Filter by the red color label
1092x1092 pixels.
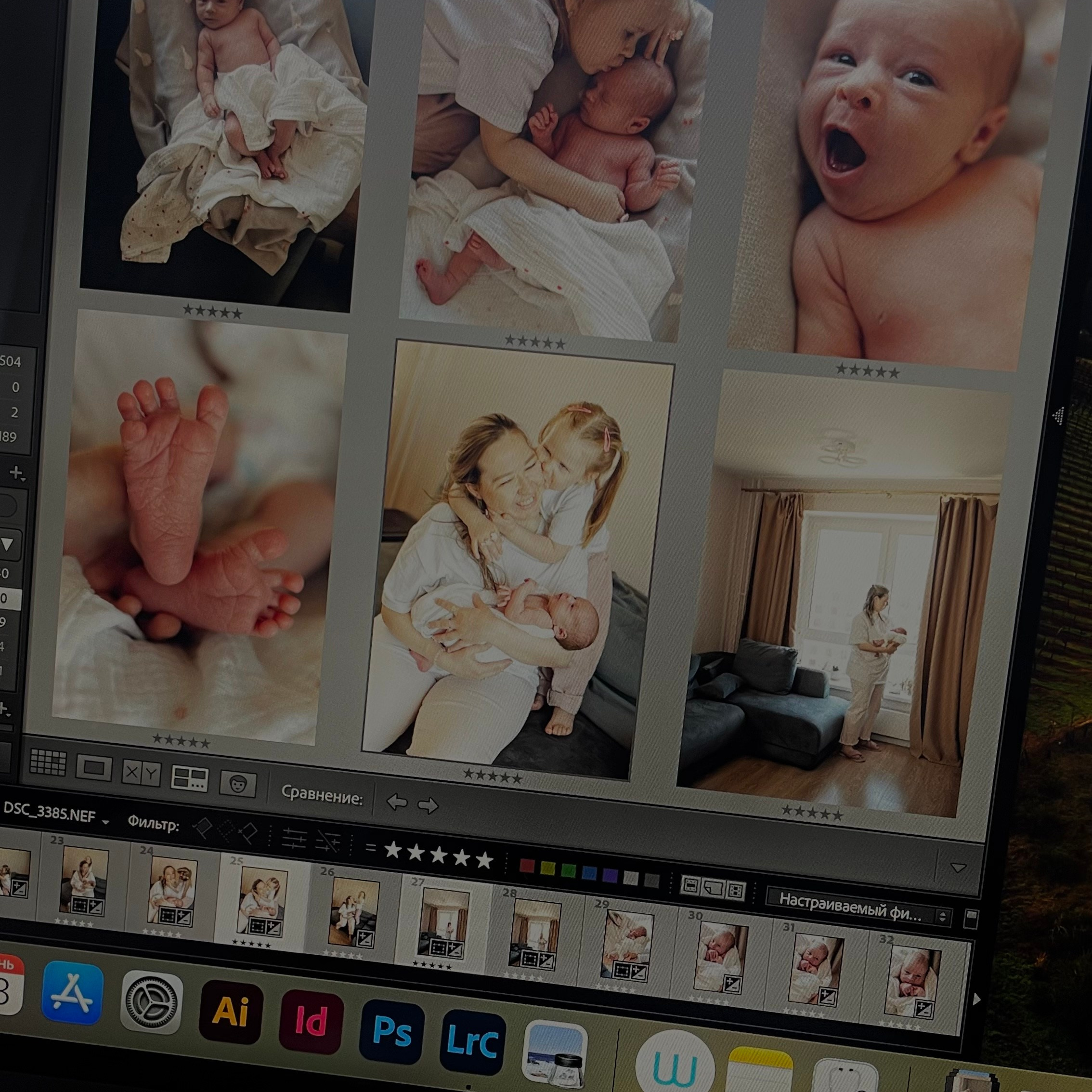point(526,865)
